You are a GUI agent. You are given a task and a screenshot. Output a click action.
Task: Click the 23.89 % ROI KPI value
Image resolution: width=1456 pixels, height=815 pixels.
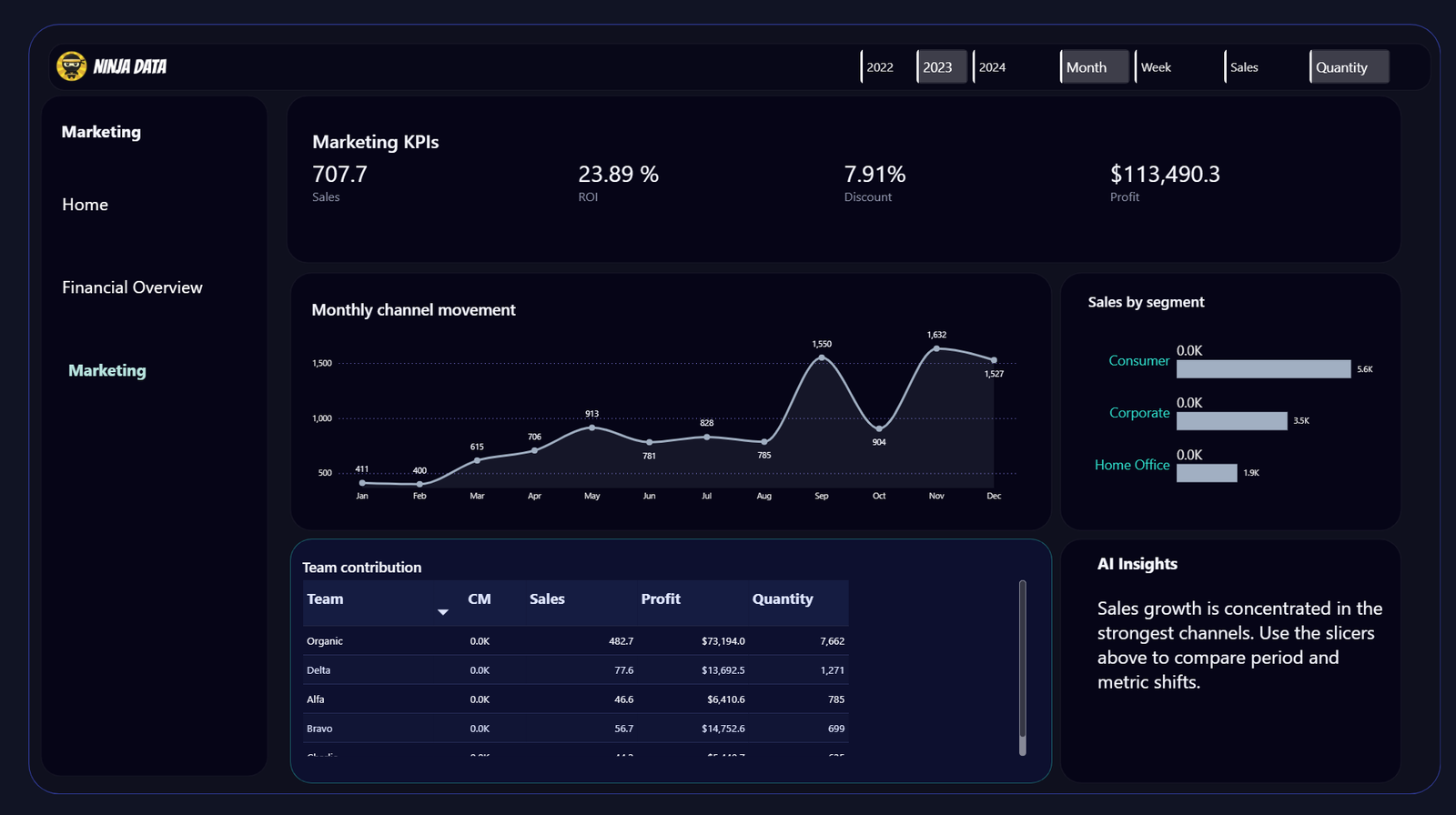coord(618,174)
